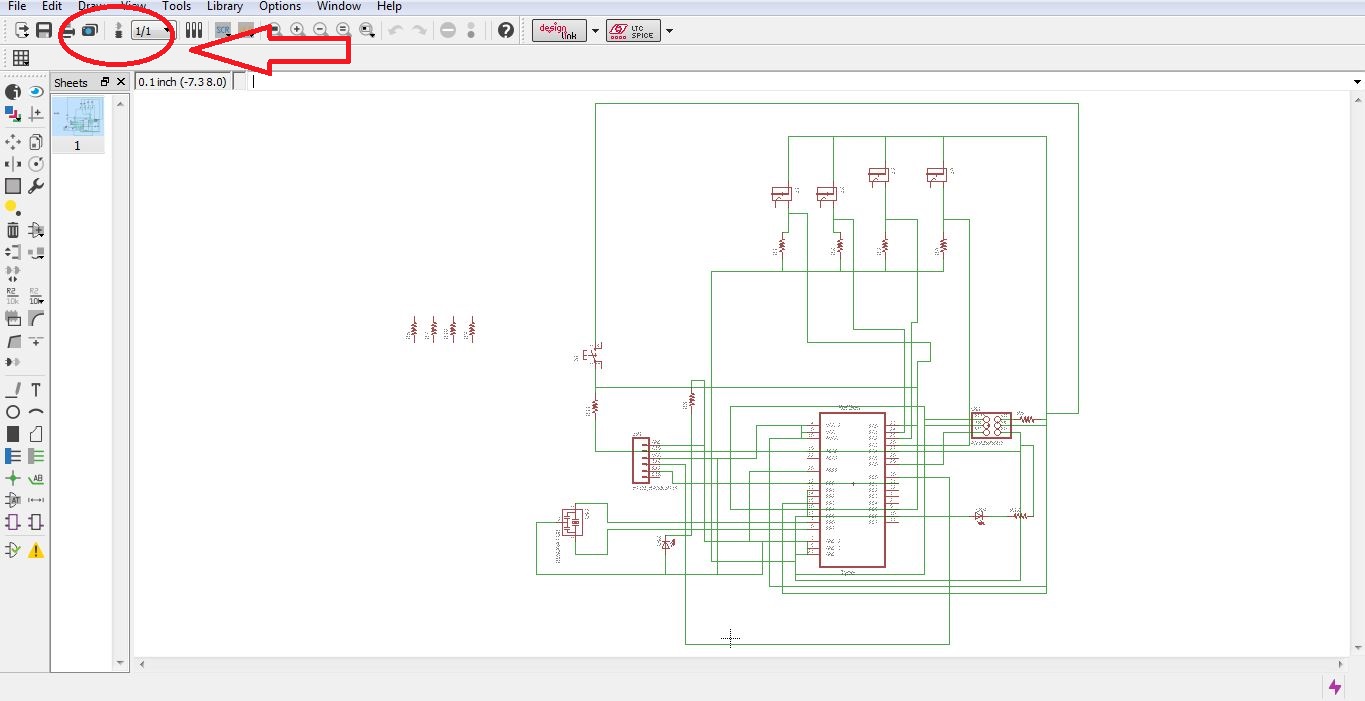Click the Use library icon

click(x=194, y=31)
